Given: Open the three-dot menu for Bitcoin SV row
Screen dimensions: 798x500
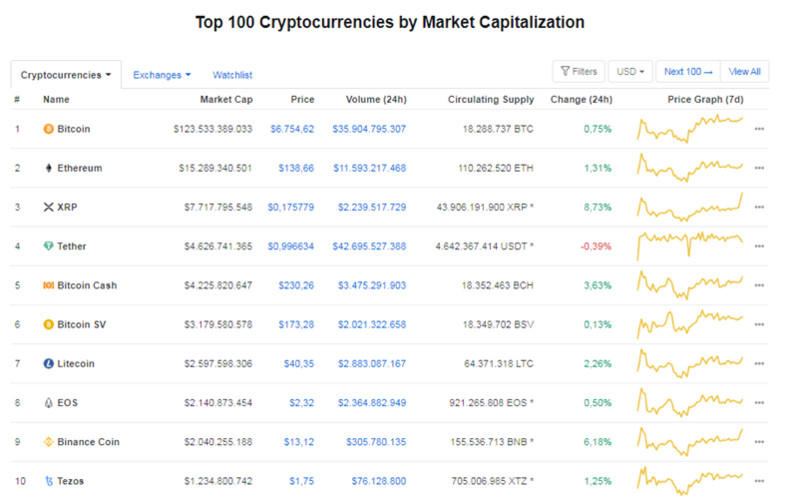Looking at the screenshot, I should pos(759,324).
